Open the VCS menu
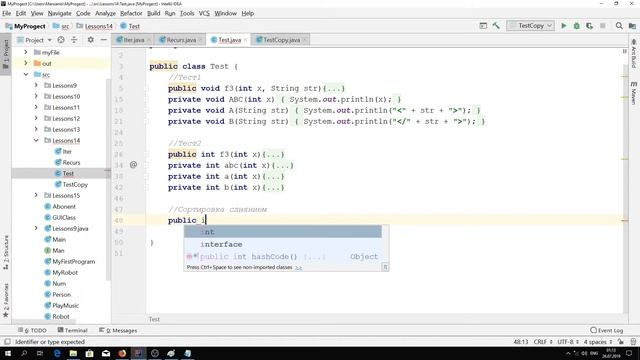The height and width of the screenshot is (360, 640). coord(204,13)
